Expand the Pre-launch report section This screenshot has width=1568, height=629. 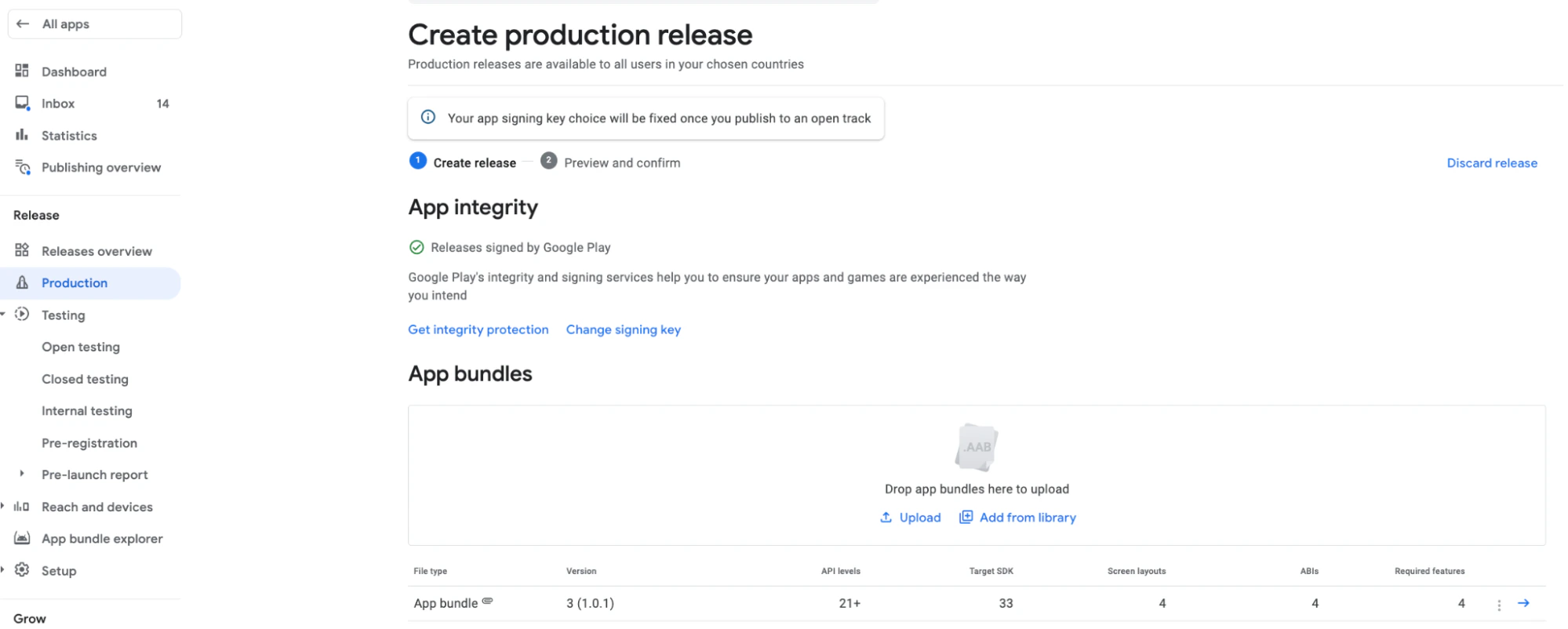[20, 474]
